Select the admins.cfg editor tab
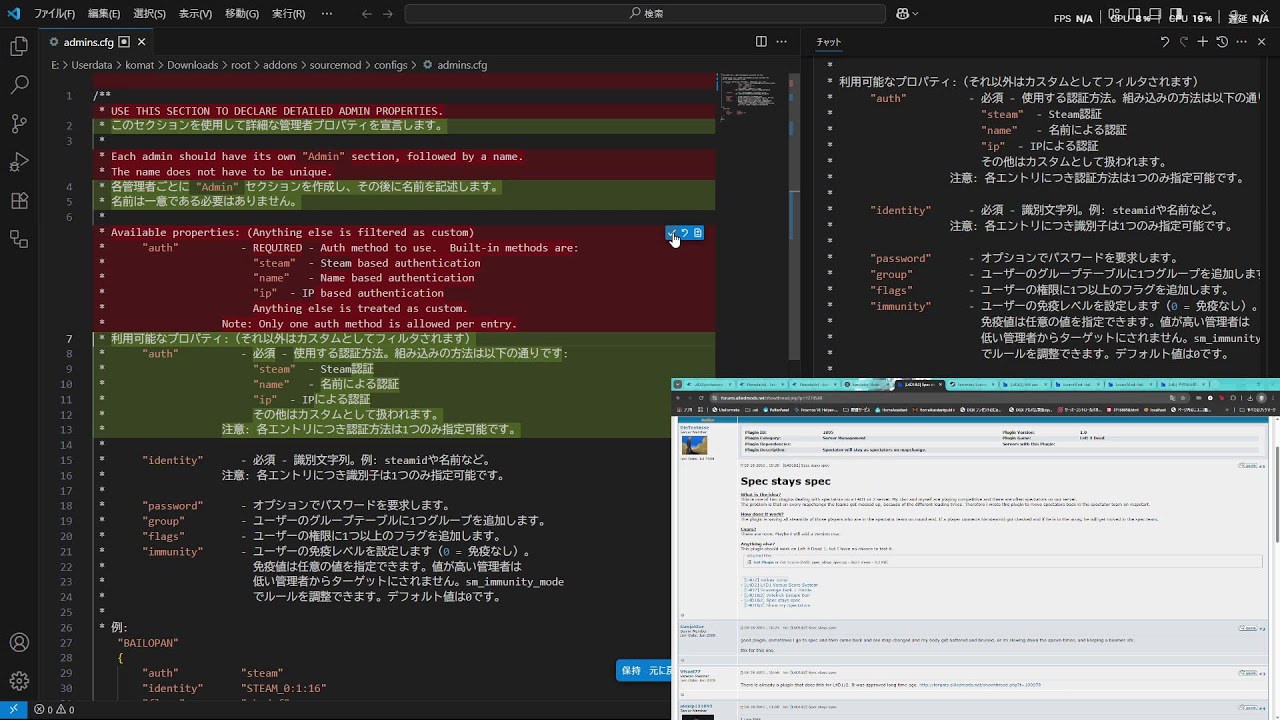The image size is (1280, 720). [x=88, y=42]
